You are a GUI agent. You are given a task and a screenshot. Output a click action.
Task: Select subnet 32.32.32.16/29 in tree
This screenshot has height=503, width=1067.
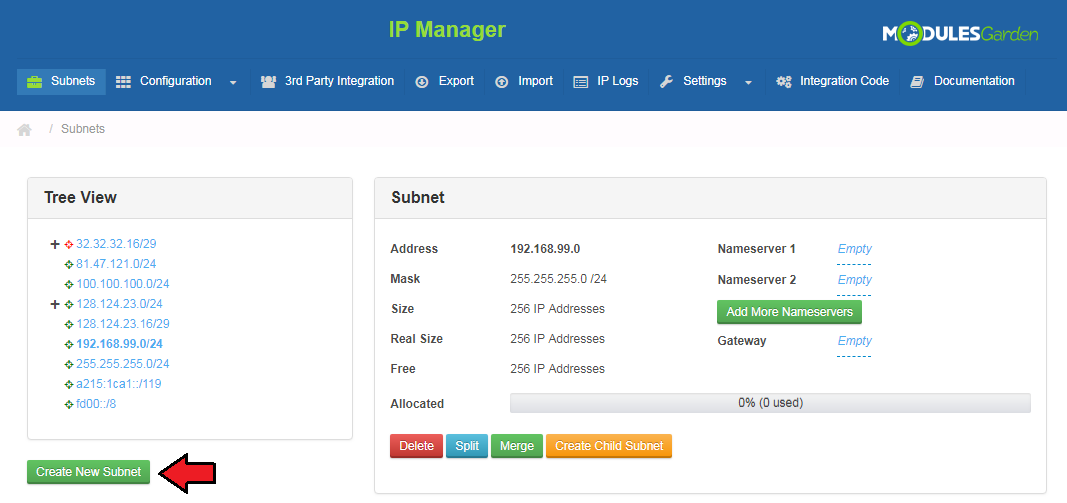tap(116, 244)
